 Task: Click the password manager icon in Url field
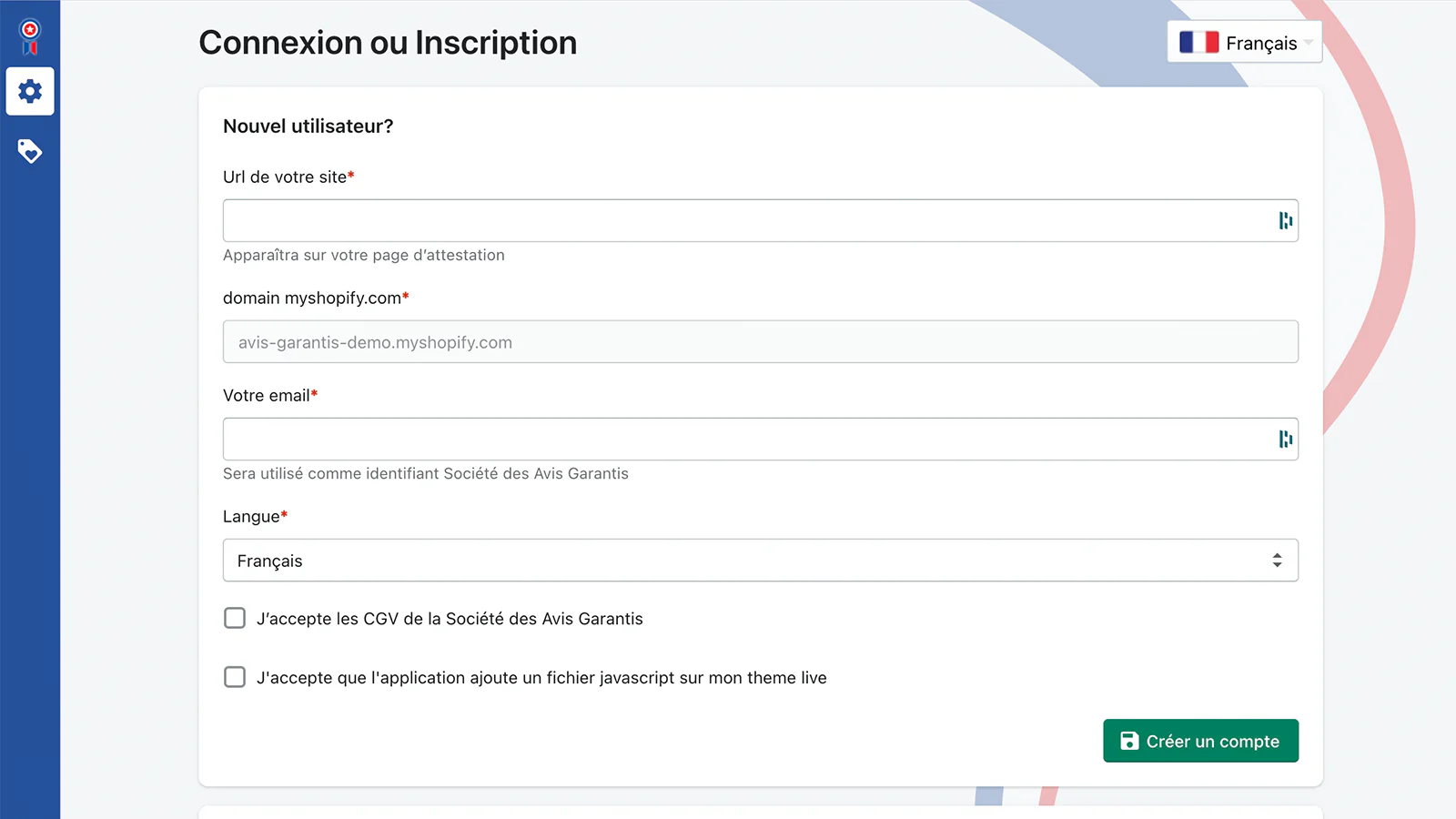1285,220
